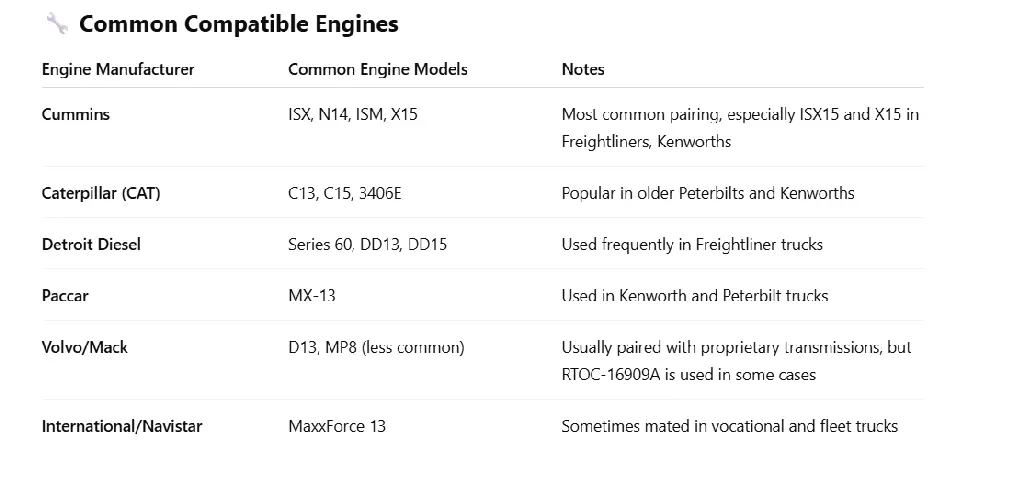This screenshot has height=500, width=1024.
Task: Click the Common Compatible Engines heading
Action: click(x=238, y=24)
